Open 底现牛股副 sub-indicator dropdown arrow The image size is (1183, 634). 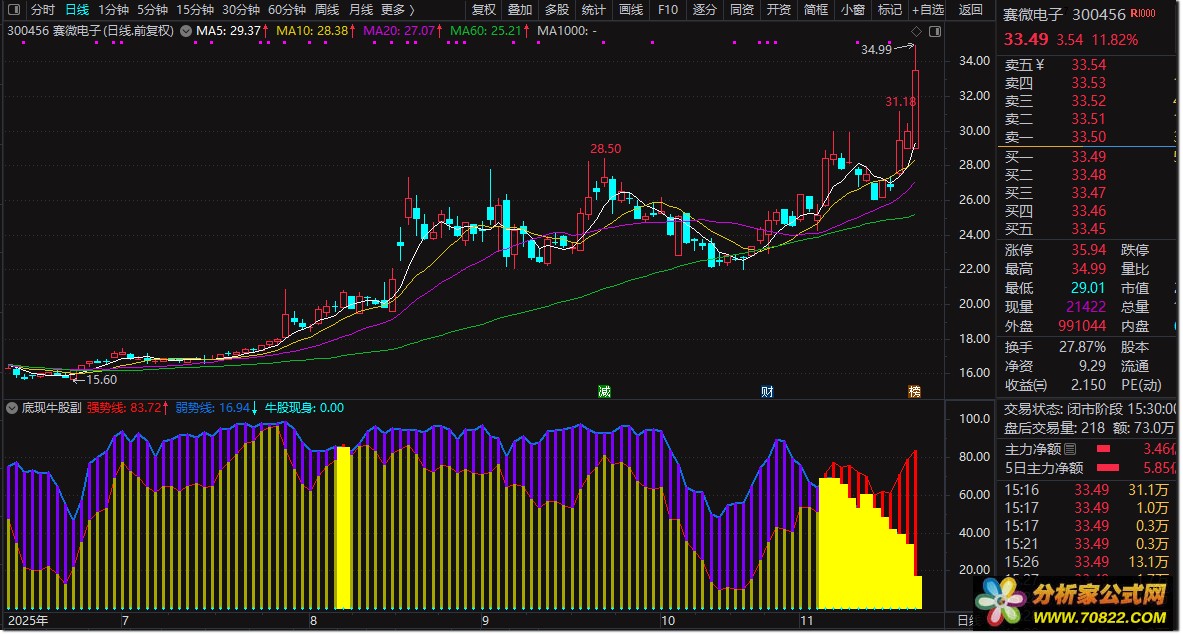click(12, 408)
